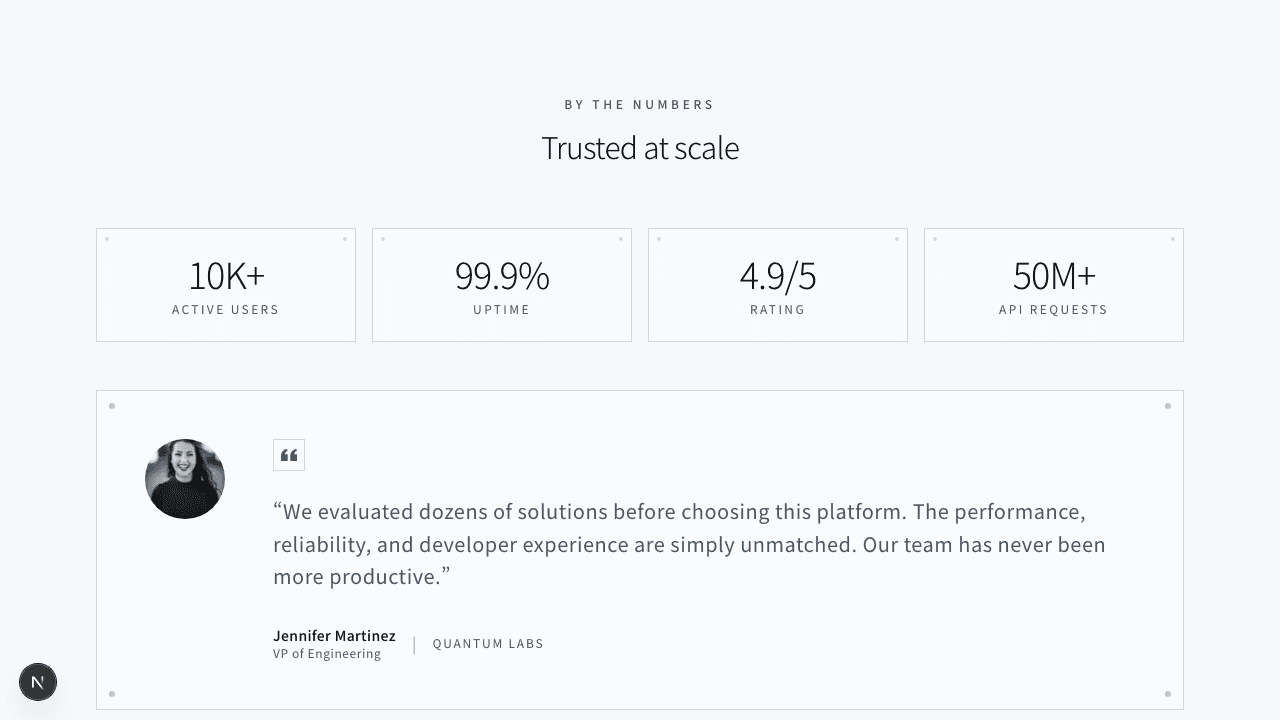1280x720 pixels.
Task: Select the API REQUESTS label
Action: (x=1054, y=310)
